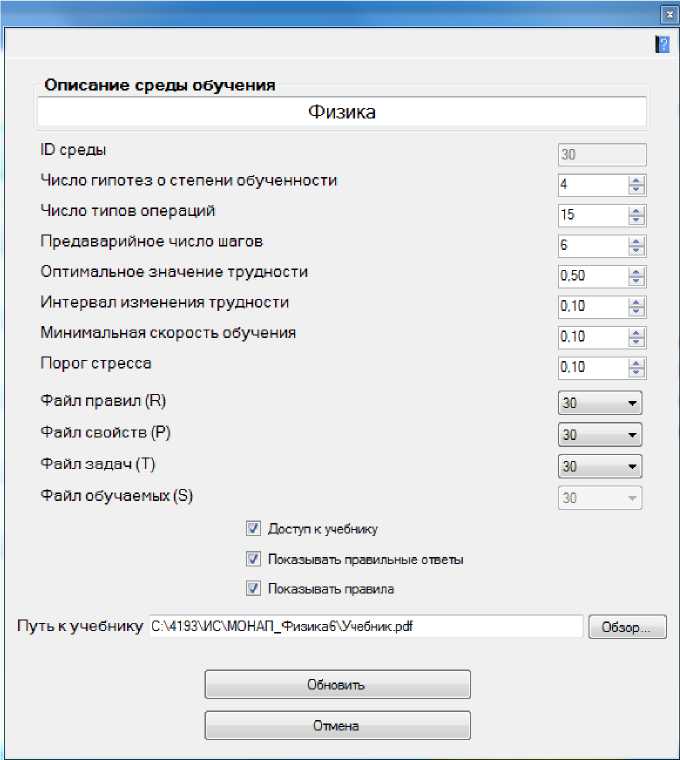Click the Отмена button
The width and height of the screenshot is (680, 760).
pos(337,726)
